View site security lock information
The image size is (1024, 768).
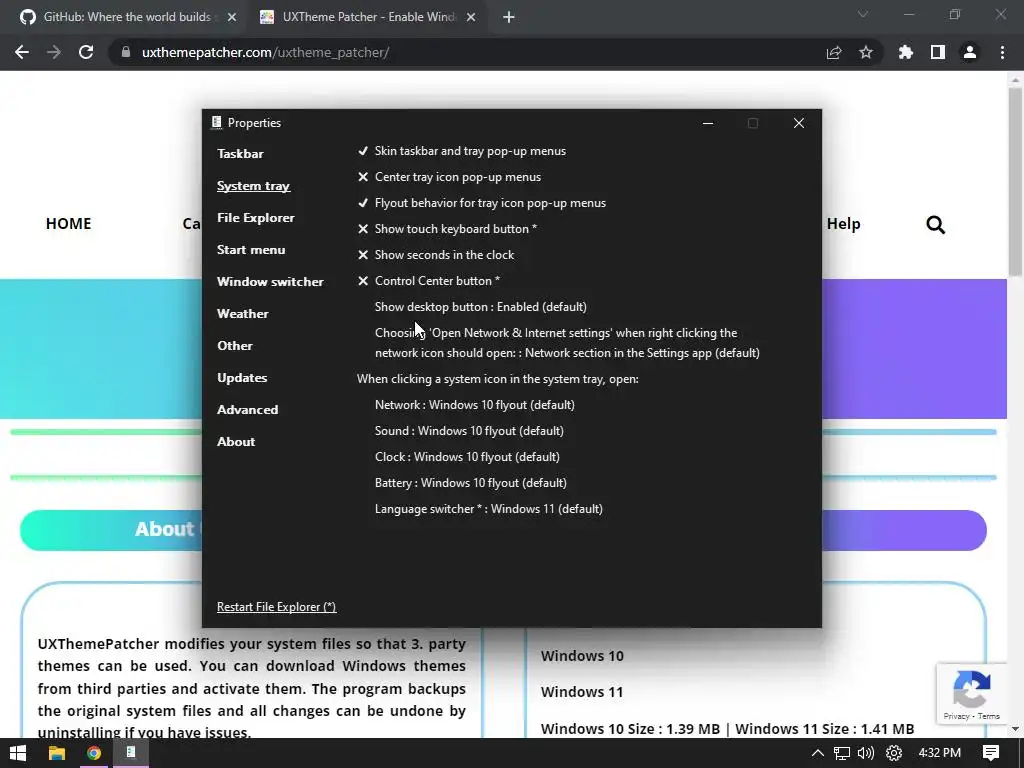point(126,52)
